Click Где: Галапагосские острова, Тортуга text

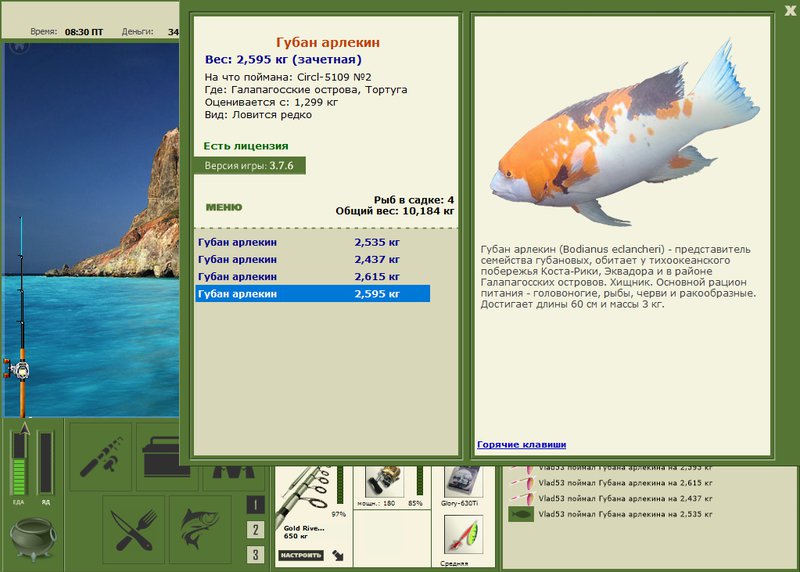point(306,90)
